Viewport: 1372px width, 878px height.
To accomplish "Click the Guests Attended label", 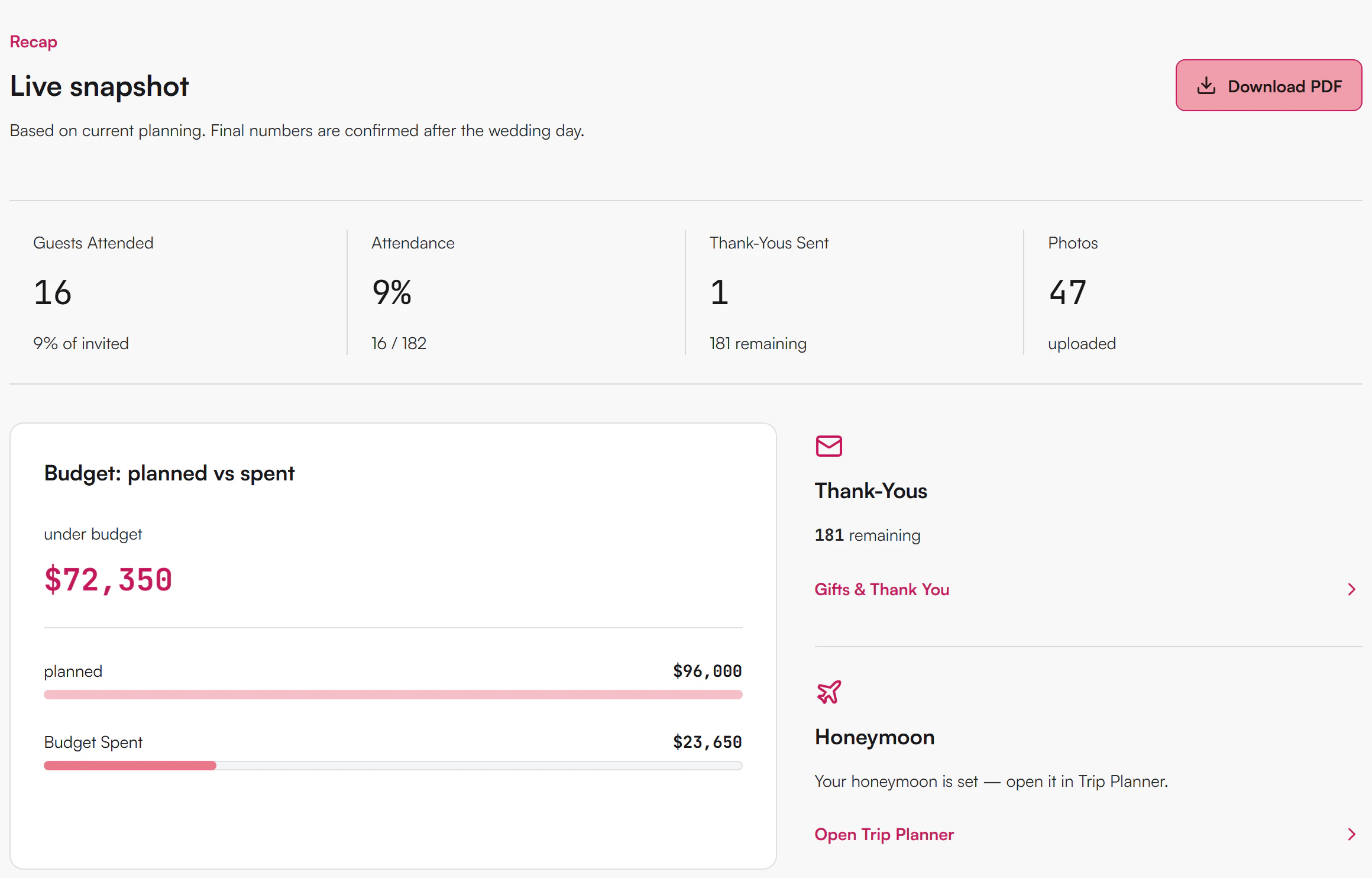I will (x=93, y=243).
